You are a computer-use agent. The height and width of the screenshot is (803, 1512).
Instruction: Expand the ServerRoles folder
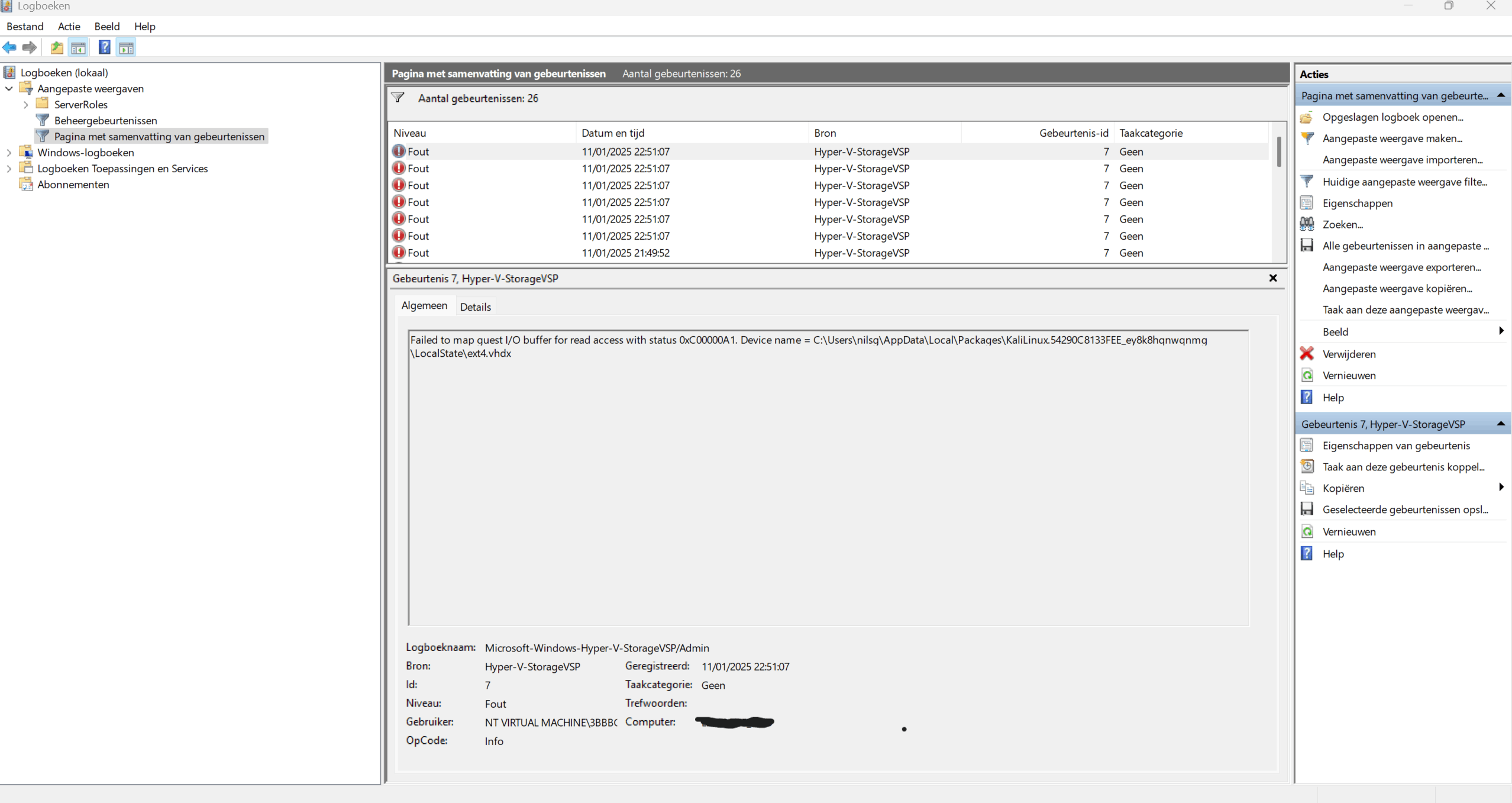[25, 104]
